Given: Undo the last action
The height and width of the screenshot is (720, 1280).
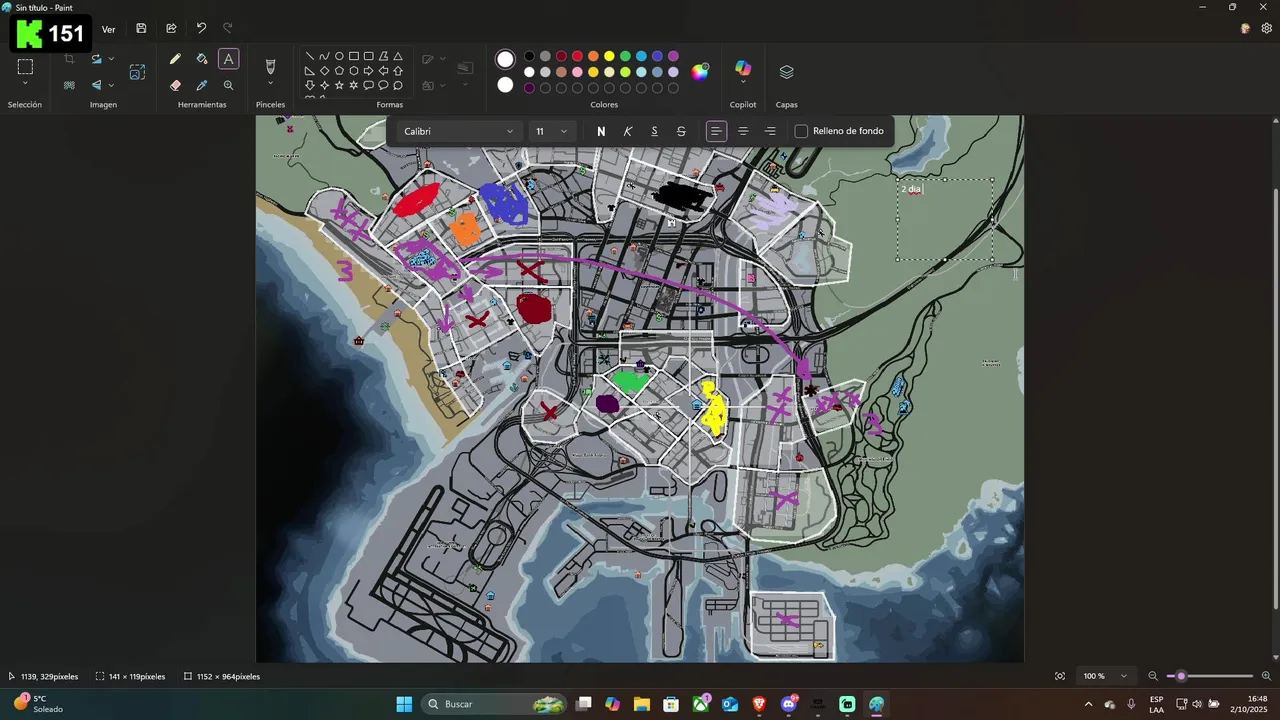Looking at the screenshot, I should click(201, 29).
